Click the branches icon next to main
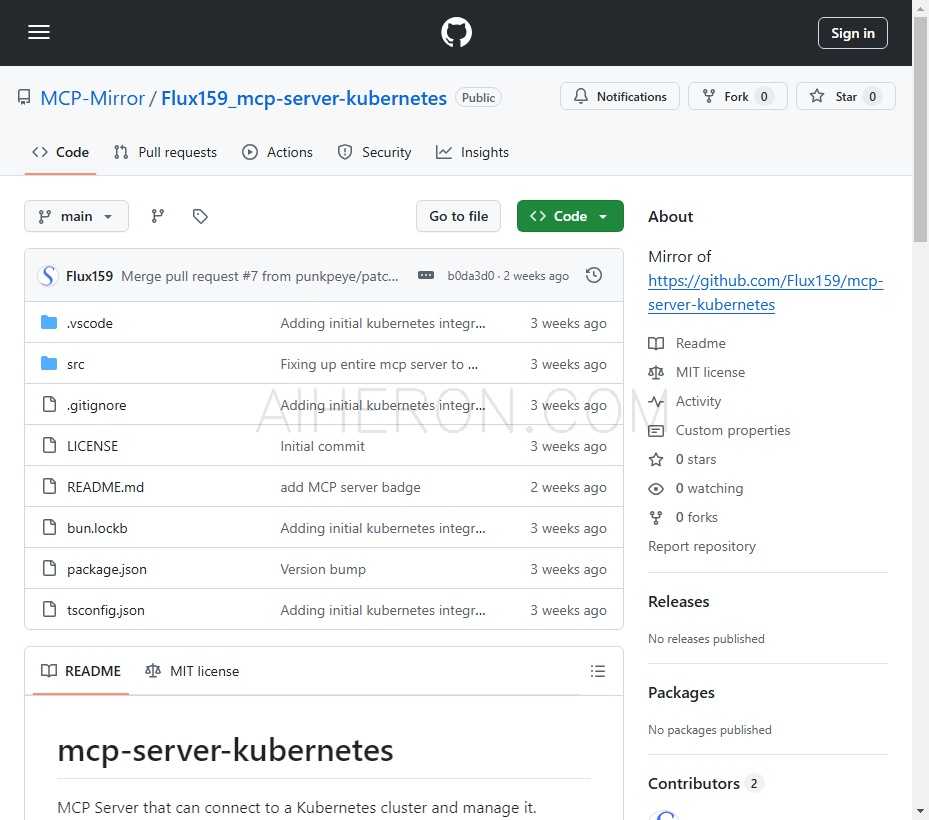The width and height of the screenshot is (929, 820). pyautogui.click(x=158, y=216)
